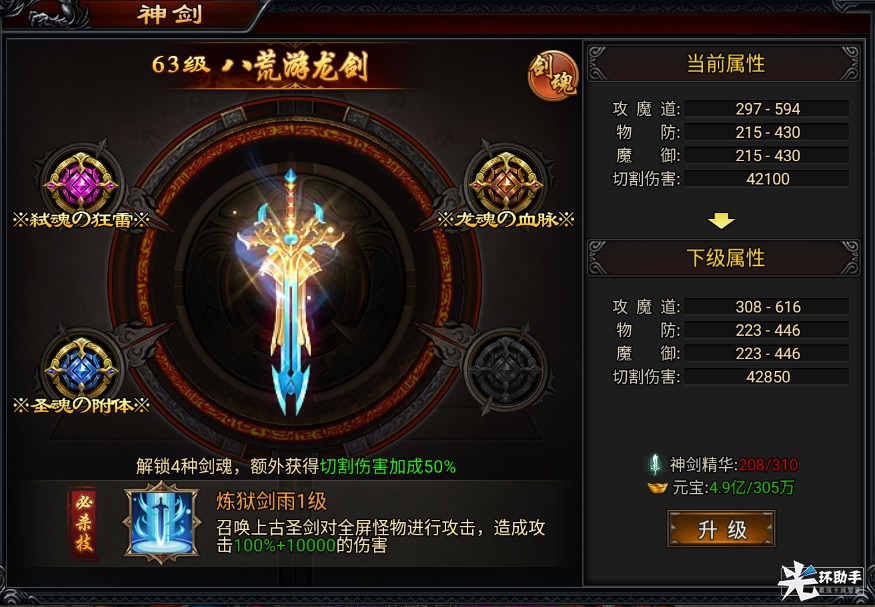This screenshot has height=607, width=875.
Task: Select the 神剑 tab title
Action: [x=170, y=15]
